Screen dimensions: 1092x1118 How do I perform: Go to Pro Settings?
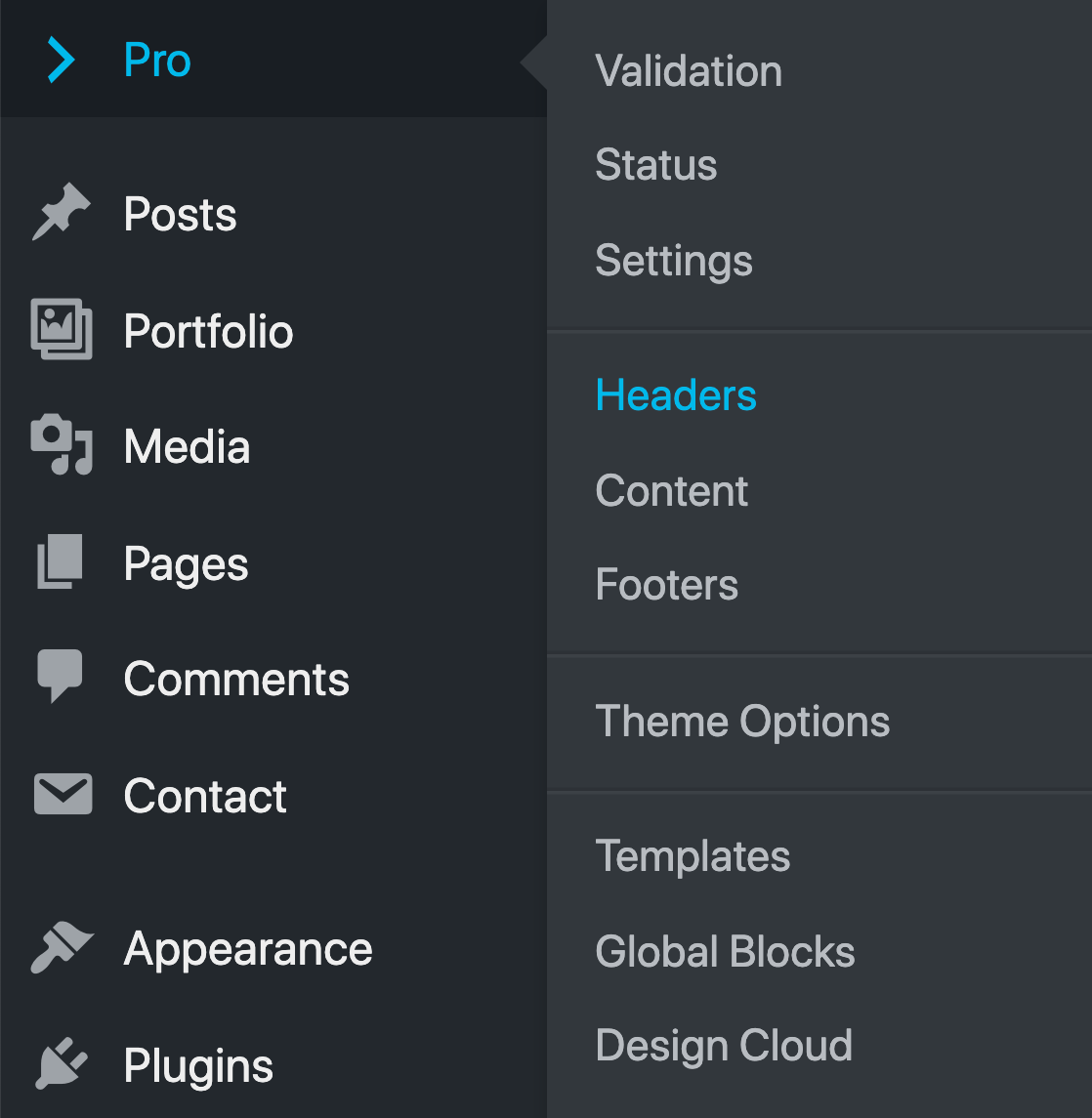click(673, 261)
